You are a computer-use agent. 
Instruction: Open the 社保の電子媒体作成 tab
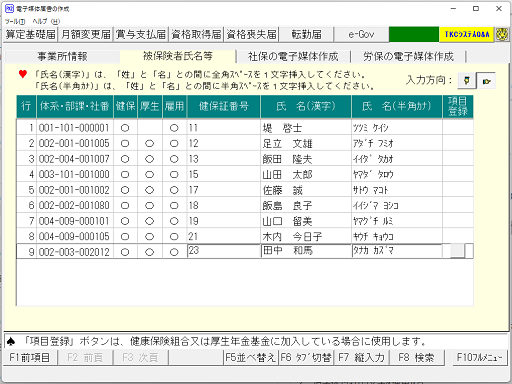293,56
